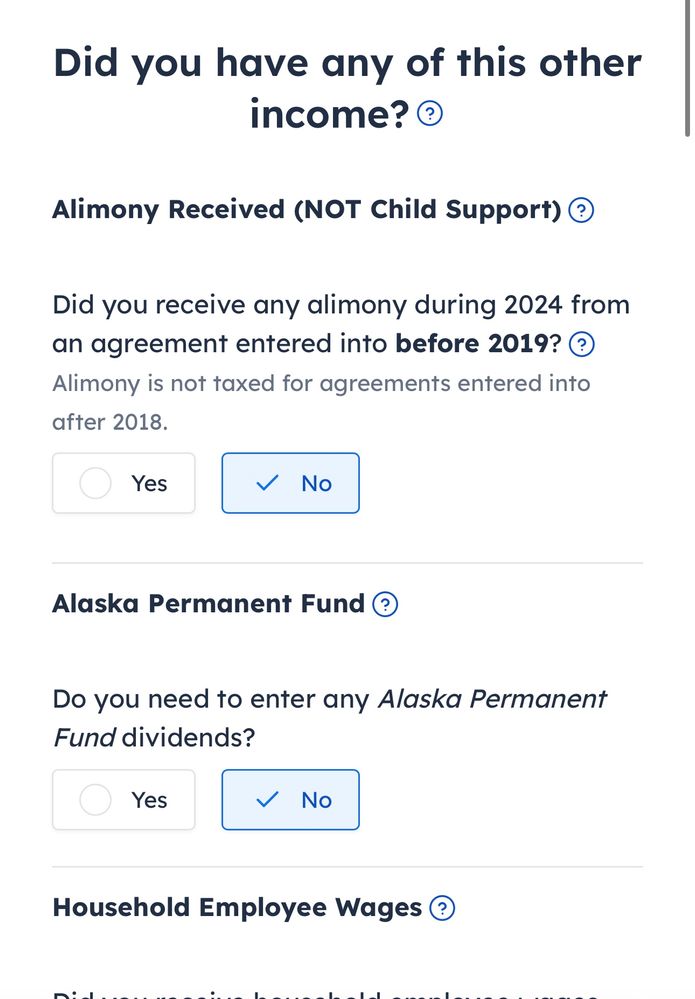Click the page vertical scrollbar

click(x=687, y=70)
